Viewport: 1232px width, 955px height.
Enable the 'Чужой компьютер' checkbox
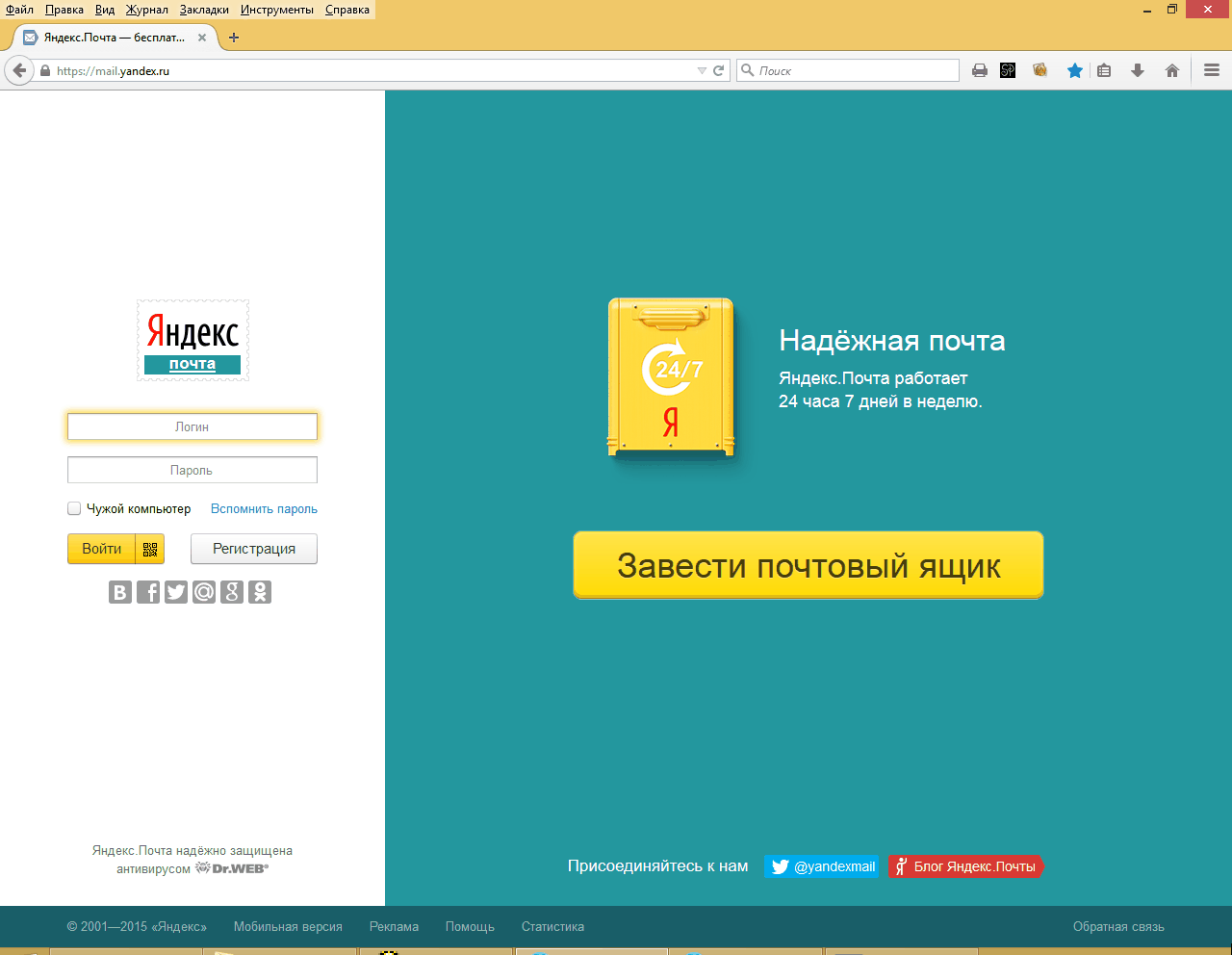click(74, 508)
